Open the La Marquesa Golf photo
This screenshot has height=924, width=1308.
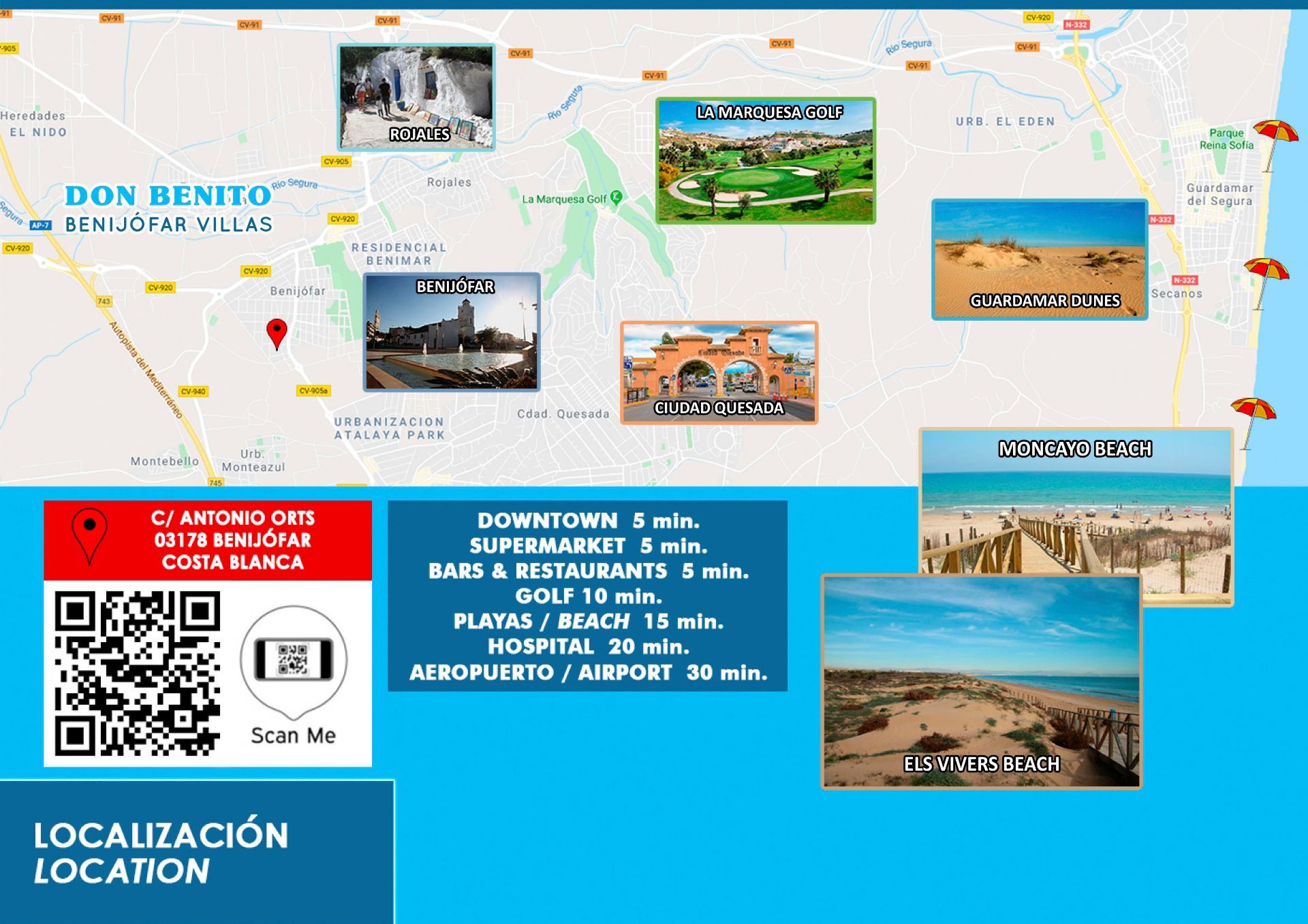point(765,161)
